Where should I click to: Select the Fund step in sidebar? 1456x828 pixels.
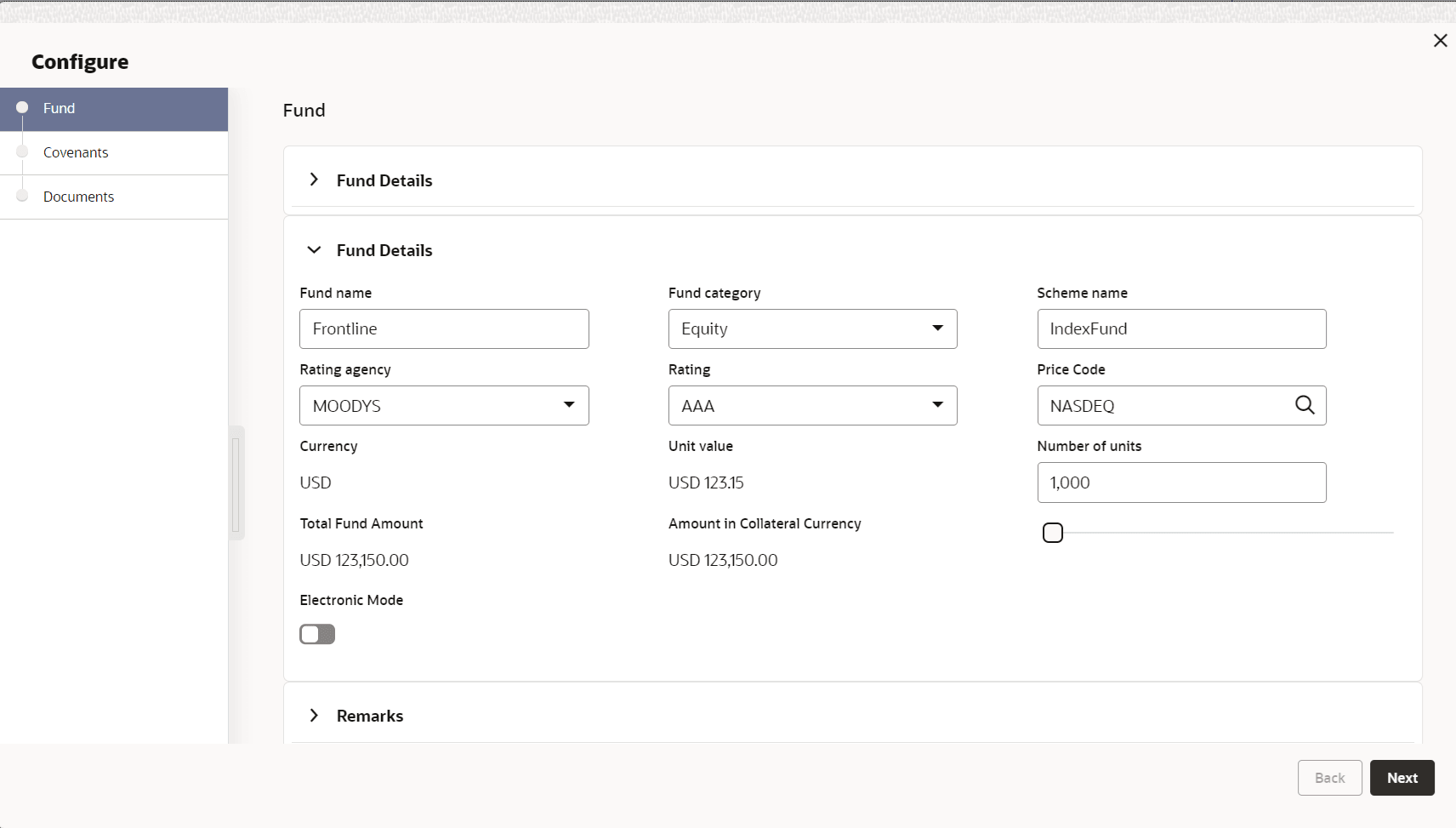click(60, 108)
